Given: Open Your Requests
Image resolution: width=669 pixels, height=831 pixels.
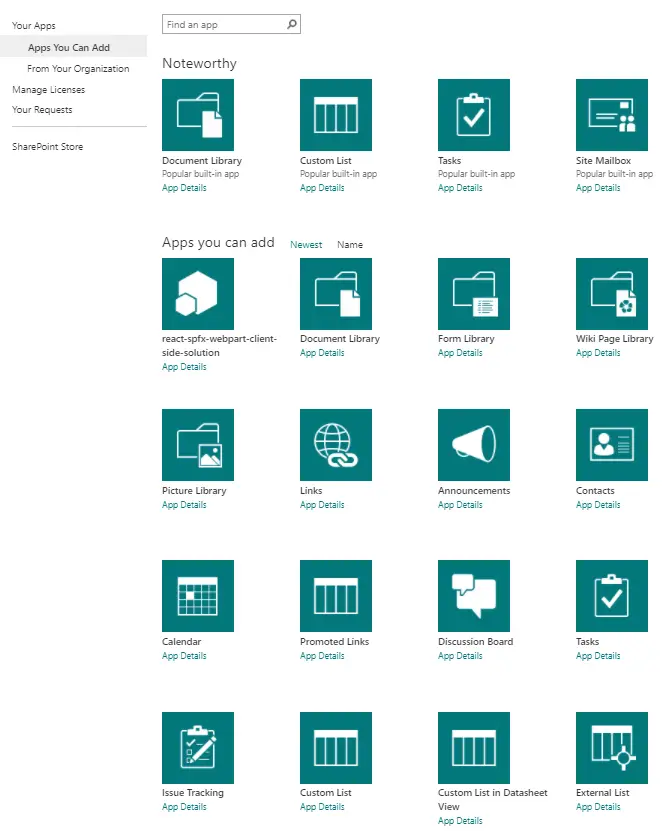Looking at the screenshot, I should point(42,110).
